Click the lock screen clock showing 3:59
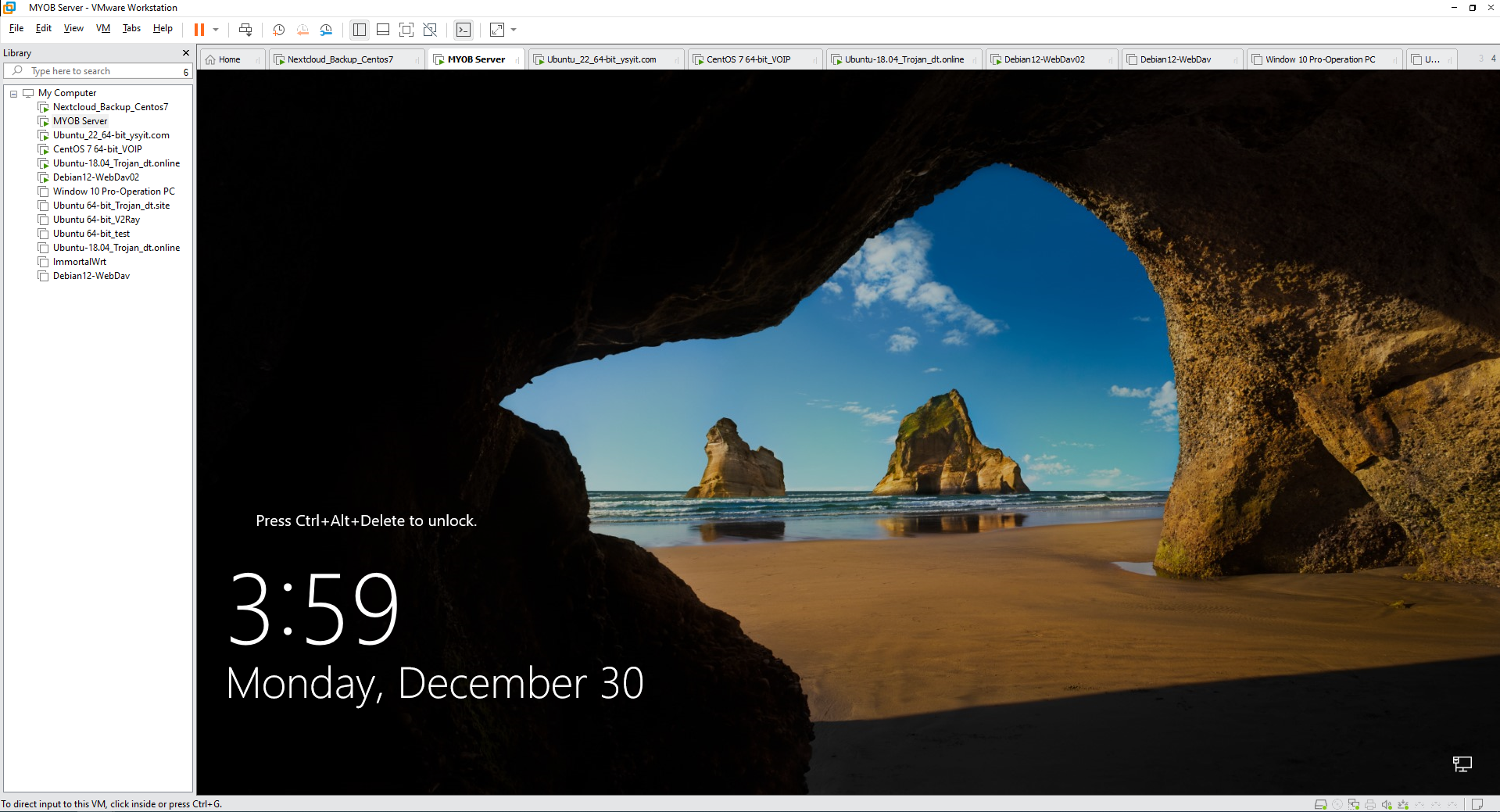The width and height of the screenshot is (1500, 812). point(313,608)
